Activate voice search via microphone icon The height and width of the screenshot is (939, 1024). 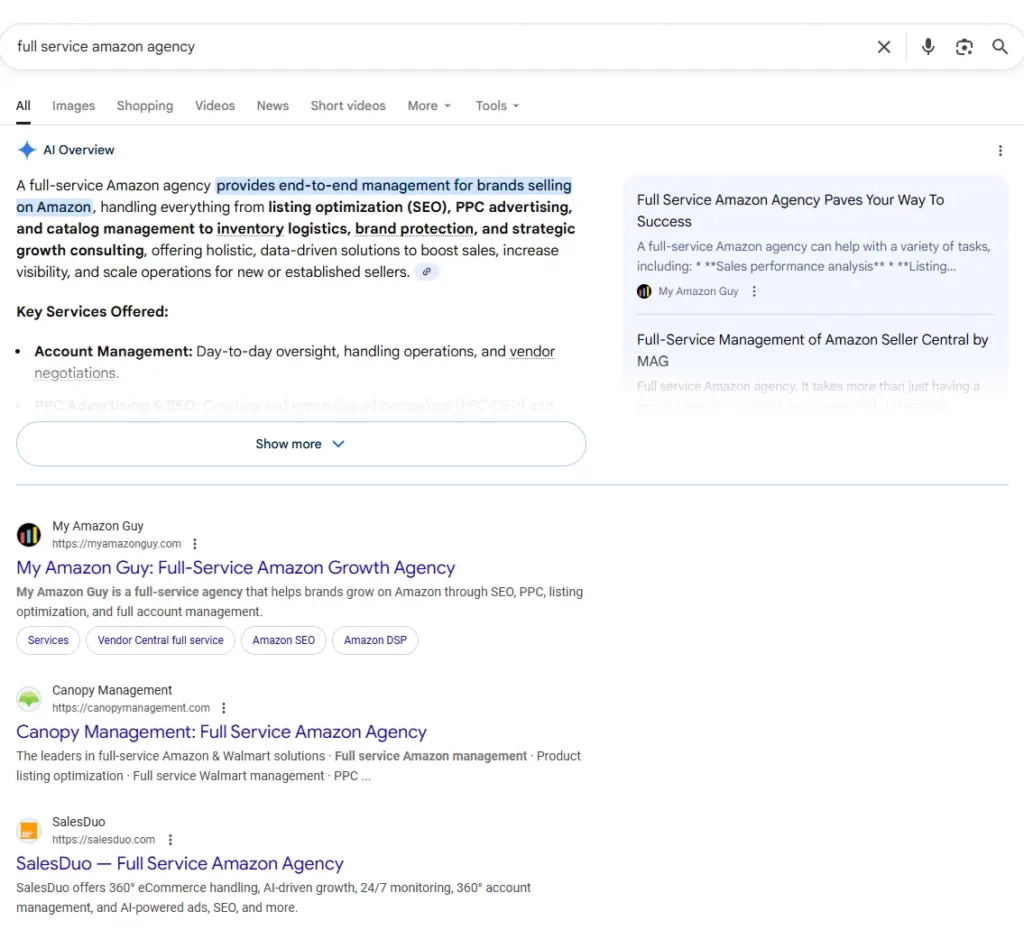pyautogui.click(x=927, y=46)
